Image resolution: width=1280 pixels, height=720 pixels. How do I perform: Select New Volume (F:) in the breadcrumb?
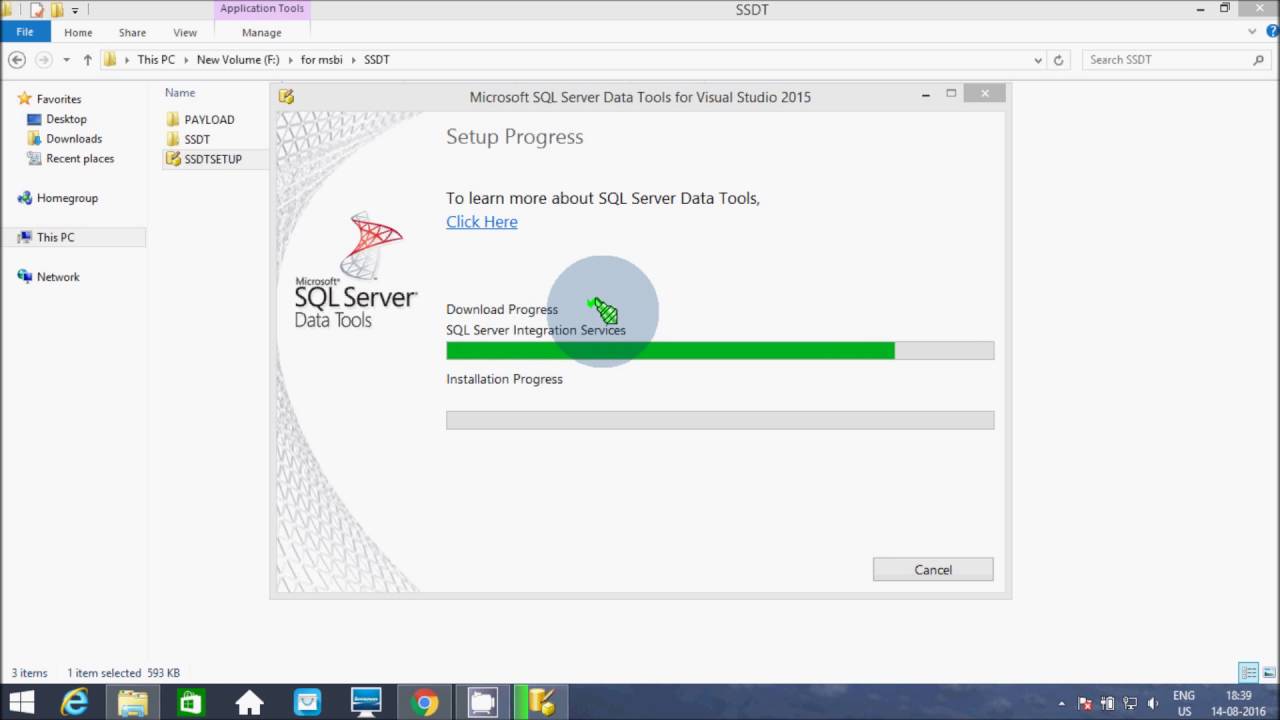(238, 60)
